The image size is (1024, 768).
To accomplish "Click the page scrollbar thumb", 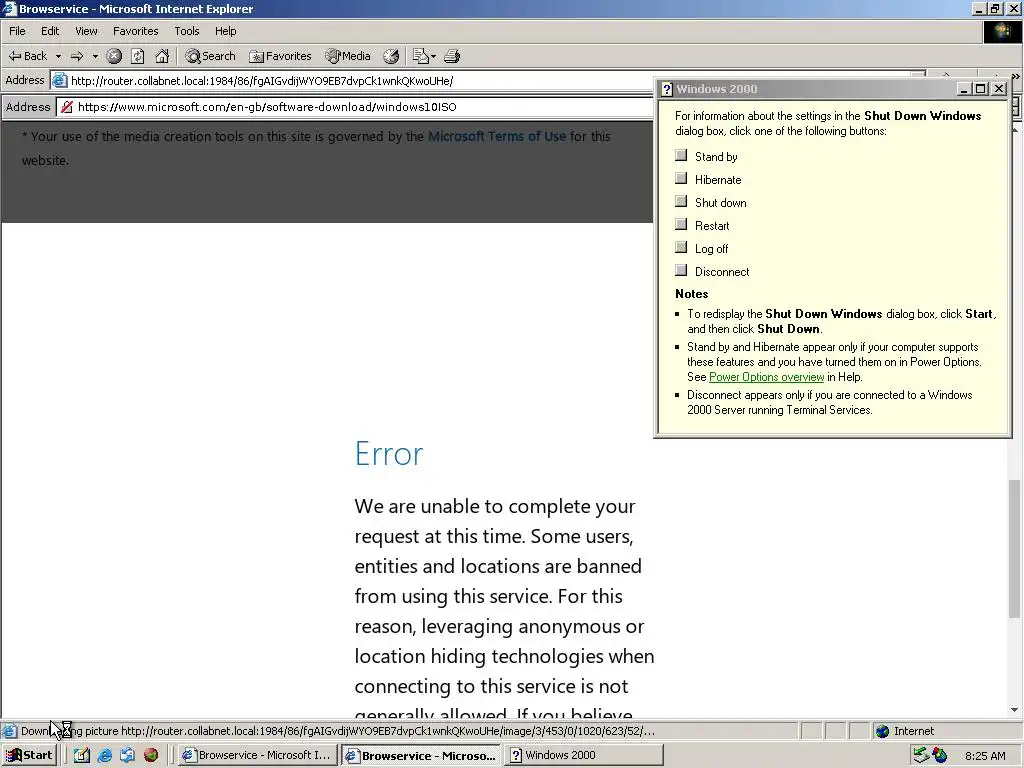I will [x=1014, y=549].
